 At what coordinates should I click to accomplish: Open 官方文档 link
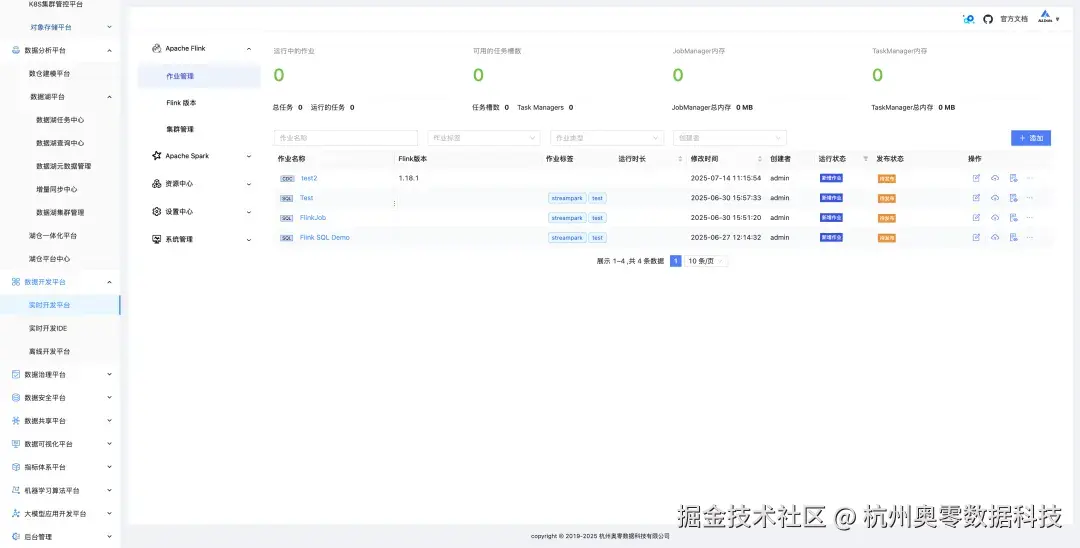tap(1014, 19)
